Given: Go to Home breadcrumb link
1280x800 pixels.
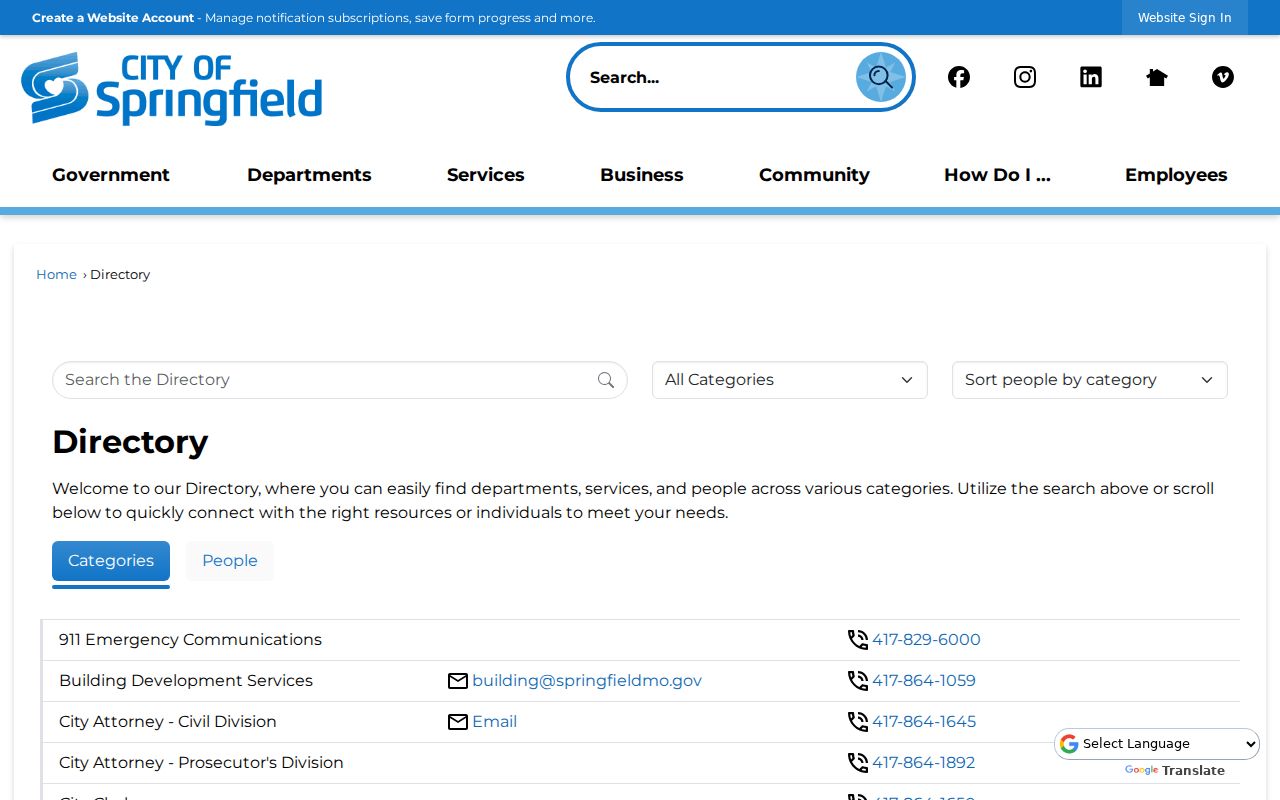Looking at the screenshot, I should [x=56, y=275].
